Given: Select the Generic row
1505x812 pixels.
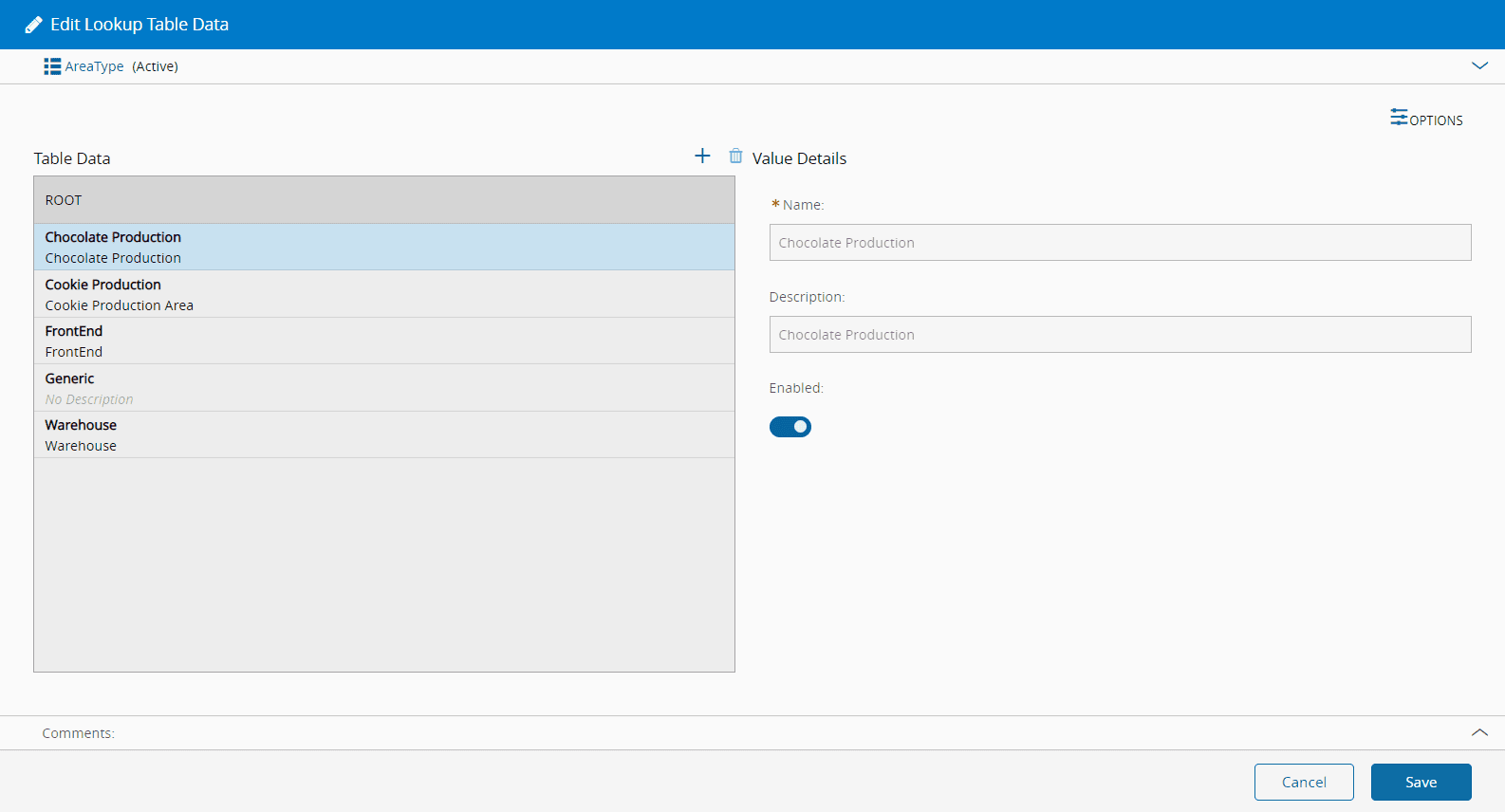Looking at the screenshot, I should pyautogui.click(x=383, y=388).
